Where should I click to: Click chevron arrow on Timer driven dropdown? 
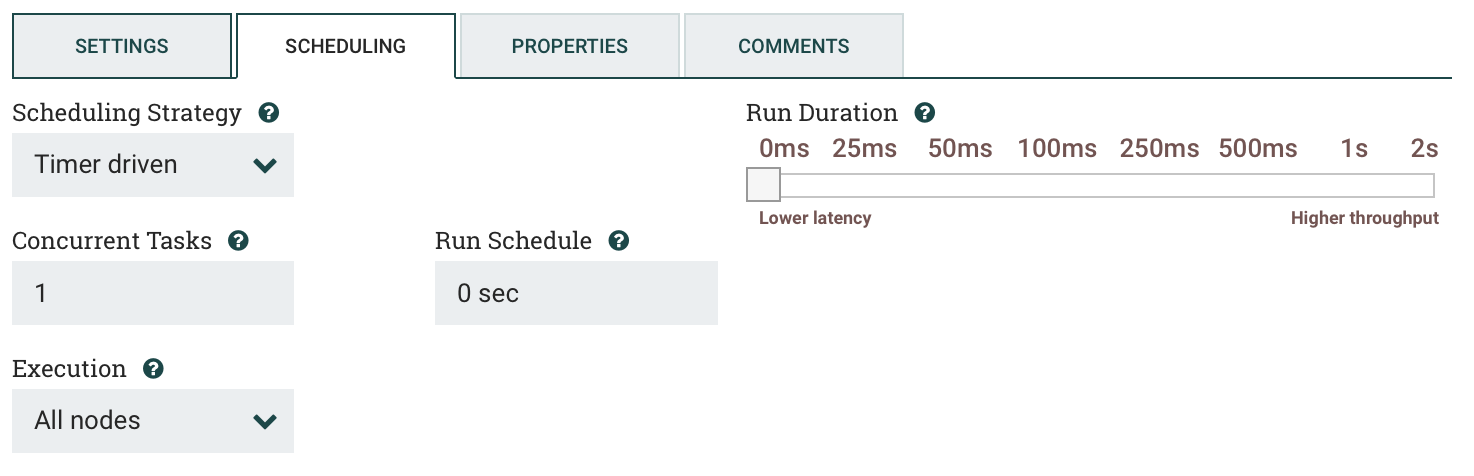pyautogui.click(x=265, y=166)
